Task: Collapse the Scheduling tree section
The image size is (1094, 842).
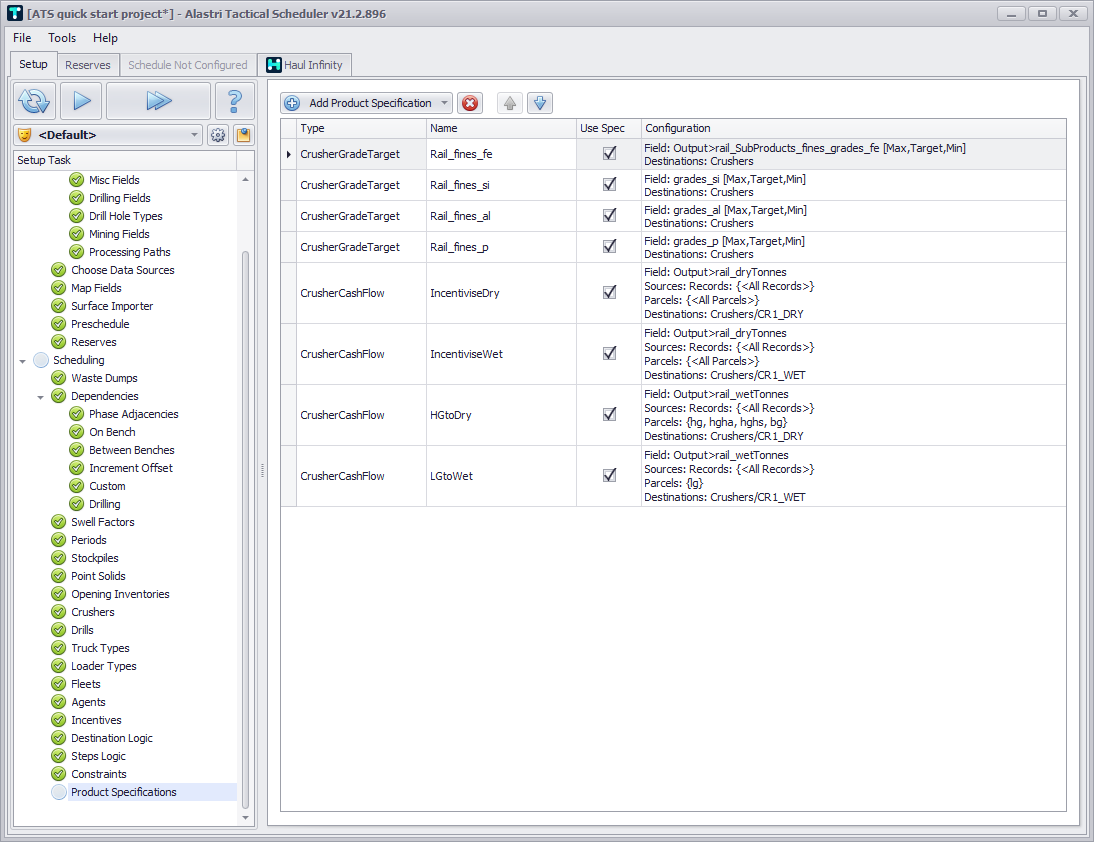Action: [23, 361]
